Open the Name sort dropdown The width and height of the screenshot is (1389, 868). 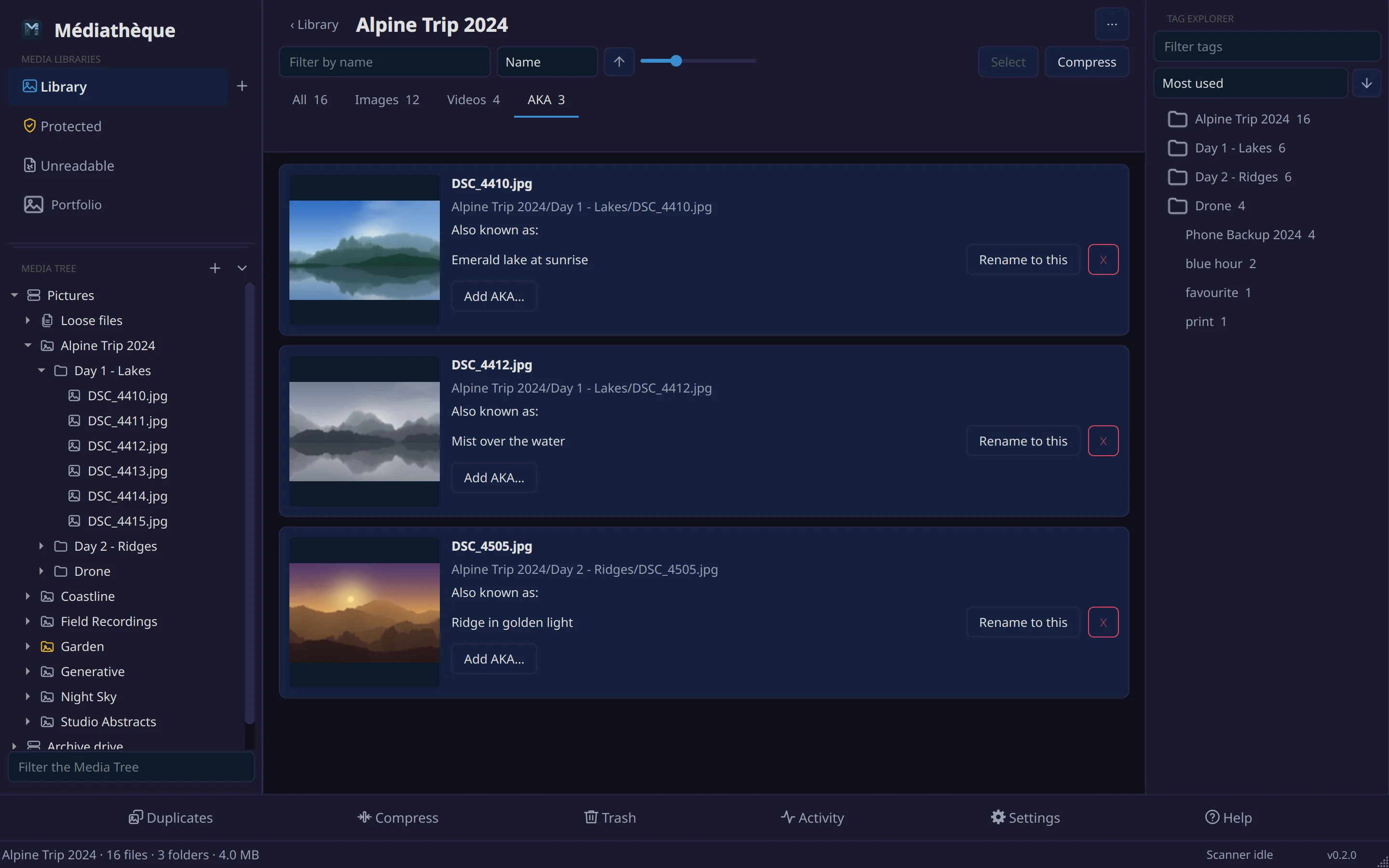[x=547, y=61]
